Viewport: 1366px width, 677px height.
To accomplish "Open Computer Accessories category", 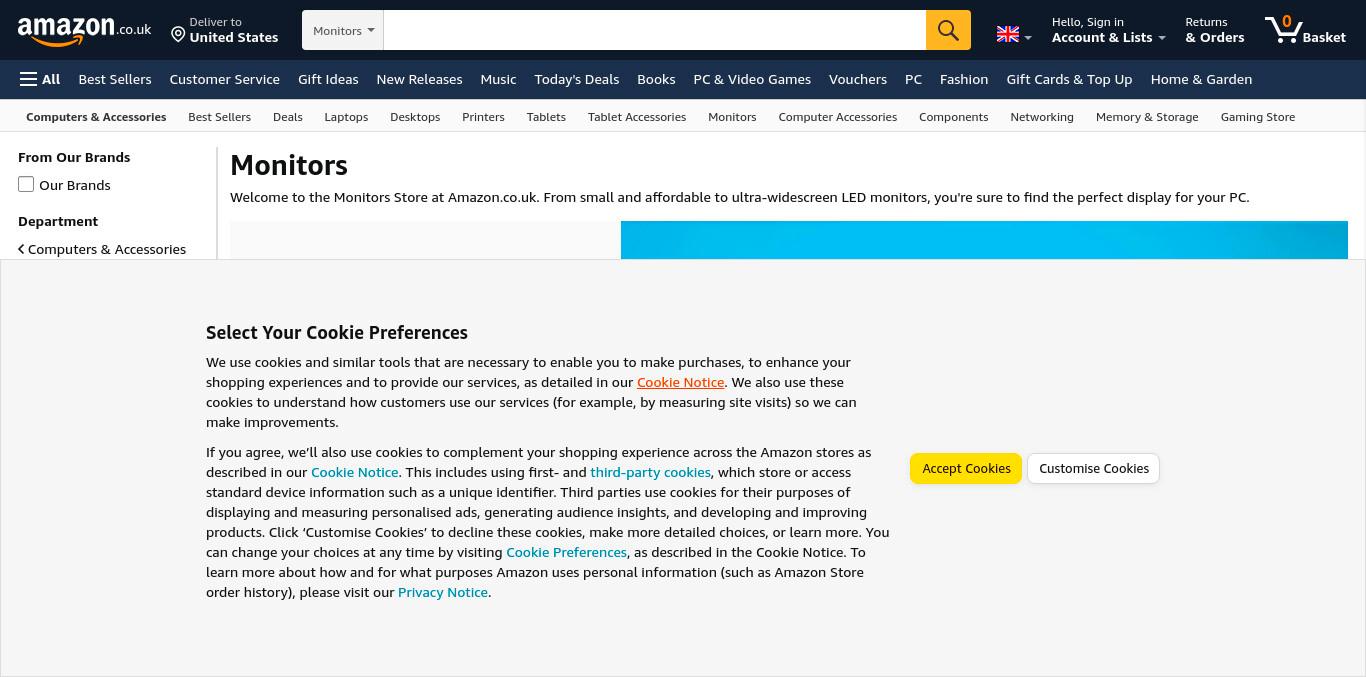I will [x=837, y=117].
